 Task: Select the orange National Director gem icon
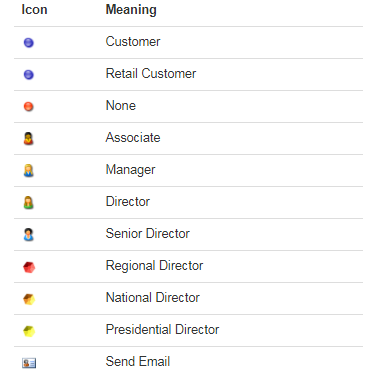pos(29,299)
